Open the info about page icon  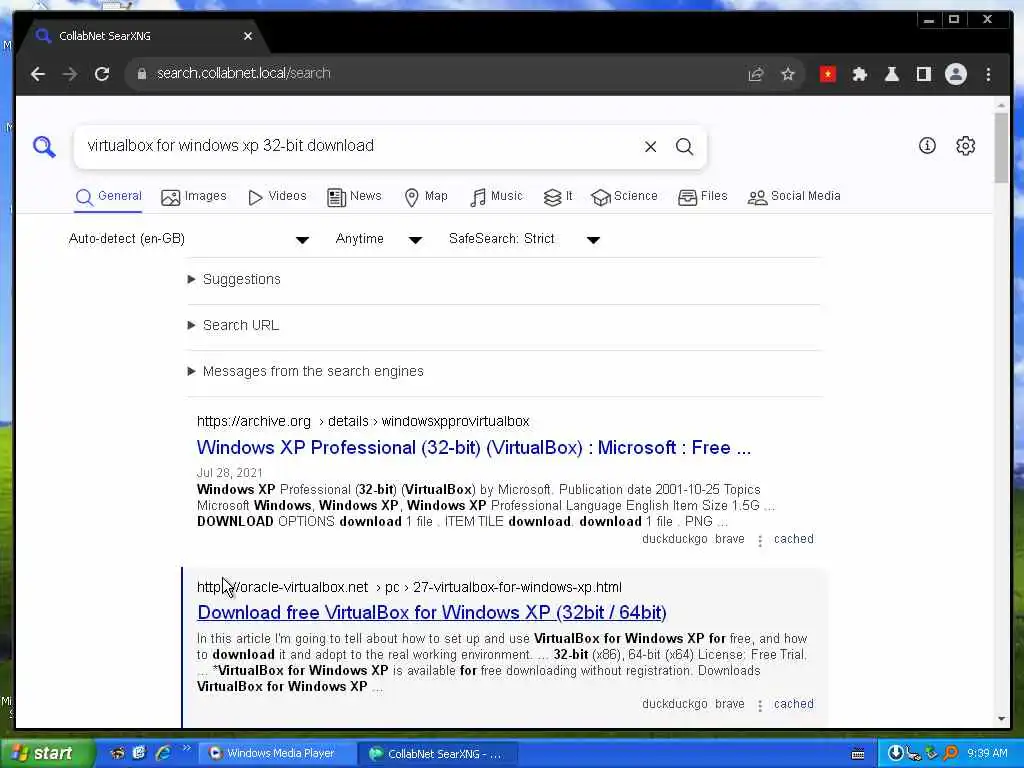click(927, 146)
